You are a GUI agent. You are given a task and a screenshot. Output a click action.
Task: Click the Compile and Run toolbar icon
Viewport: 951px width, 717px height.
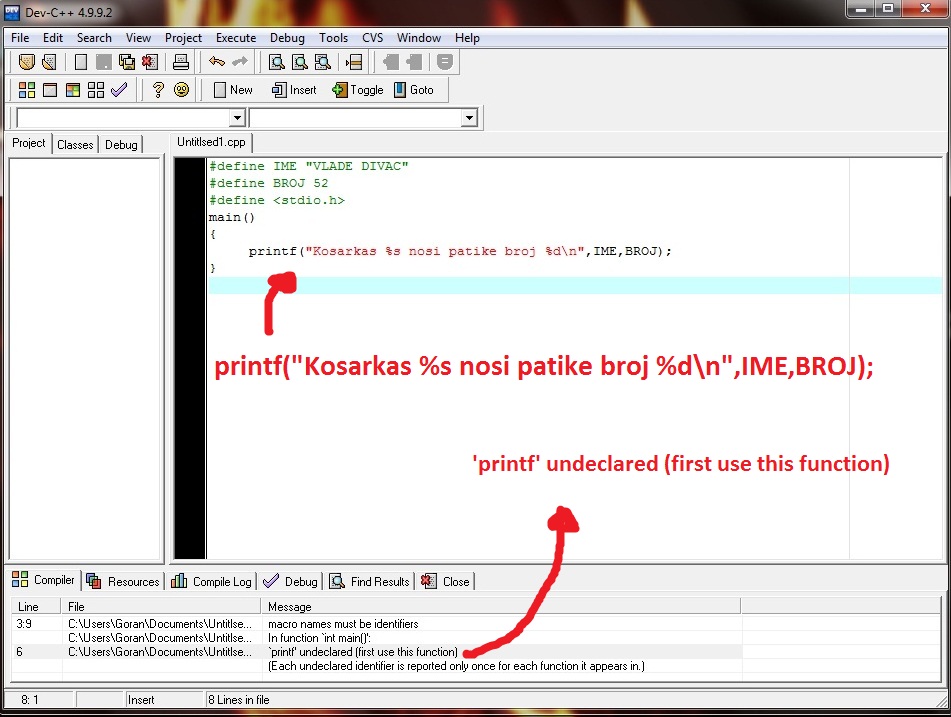(73, 90)
